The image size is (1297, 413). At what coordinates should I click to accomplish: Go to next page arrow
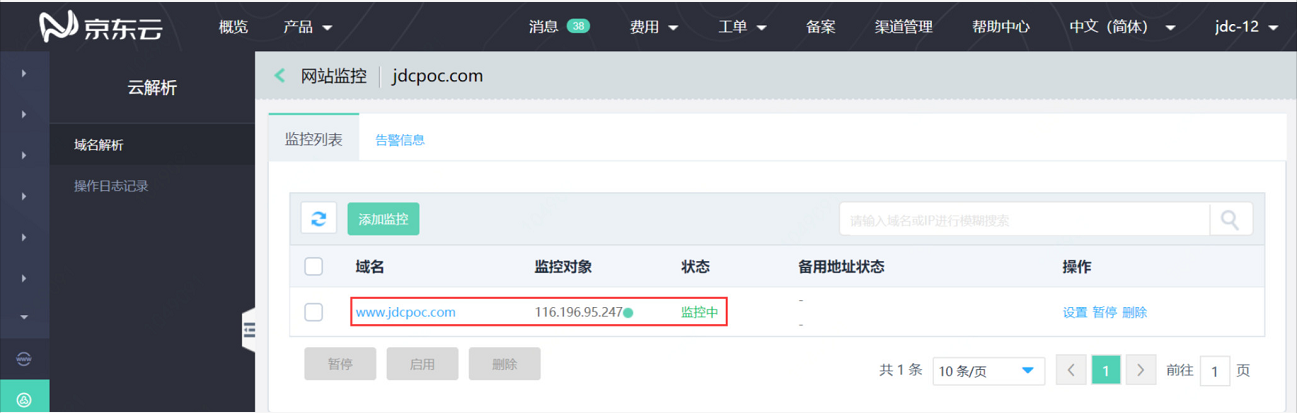1141,370
